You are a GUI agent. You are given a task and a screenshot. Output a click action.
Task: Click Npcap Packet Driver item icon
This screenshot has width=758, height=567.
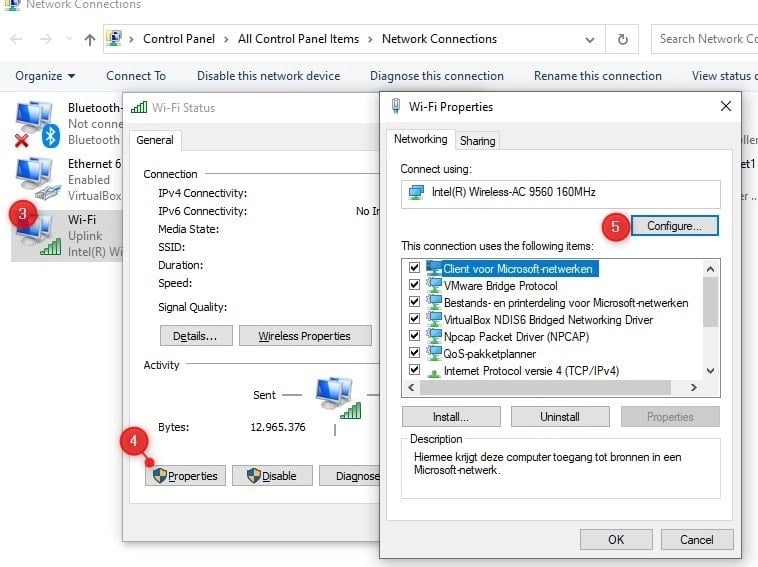click(x=434, y=335)
